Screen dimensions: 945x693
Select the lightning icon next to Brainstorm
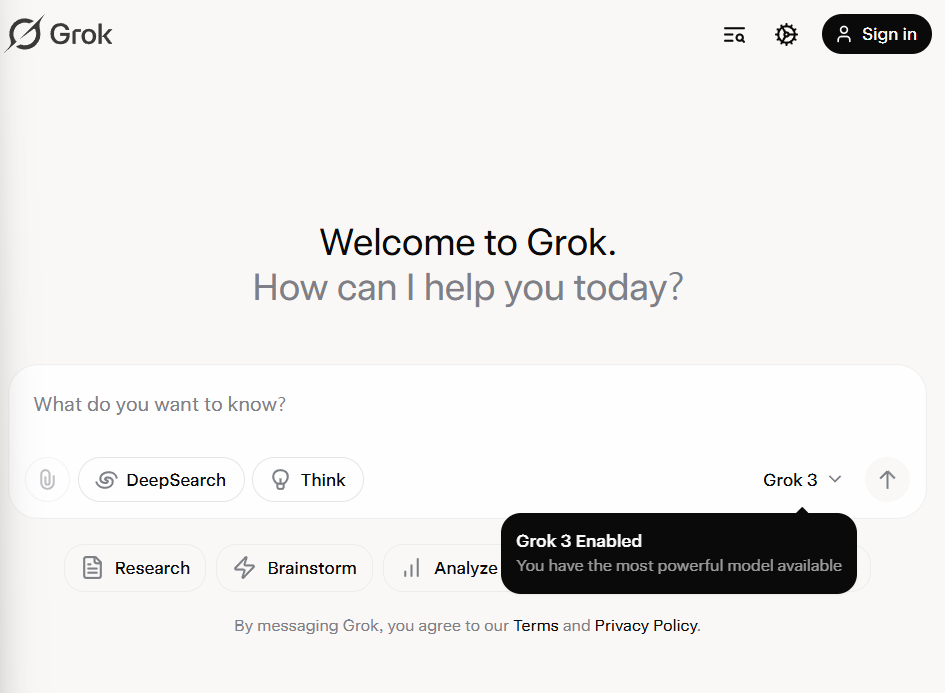click(246, 567)
